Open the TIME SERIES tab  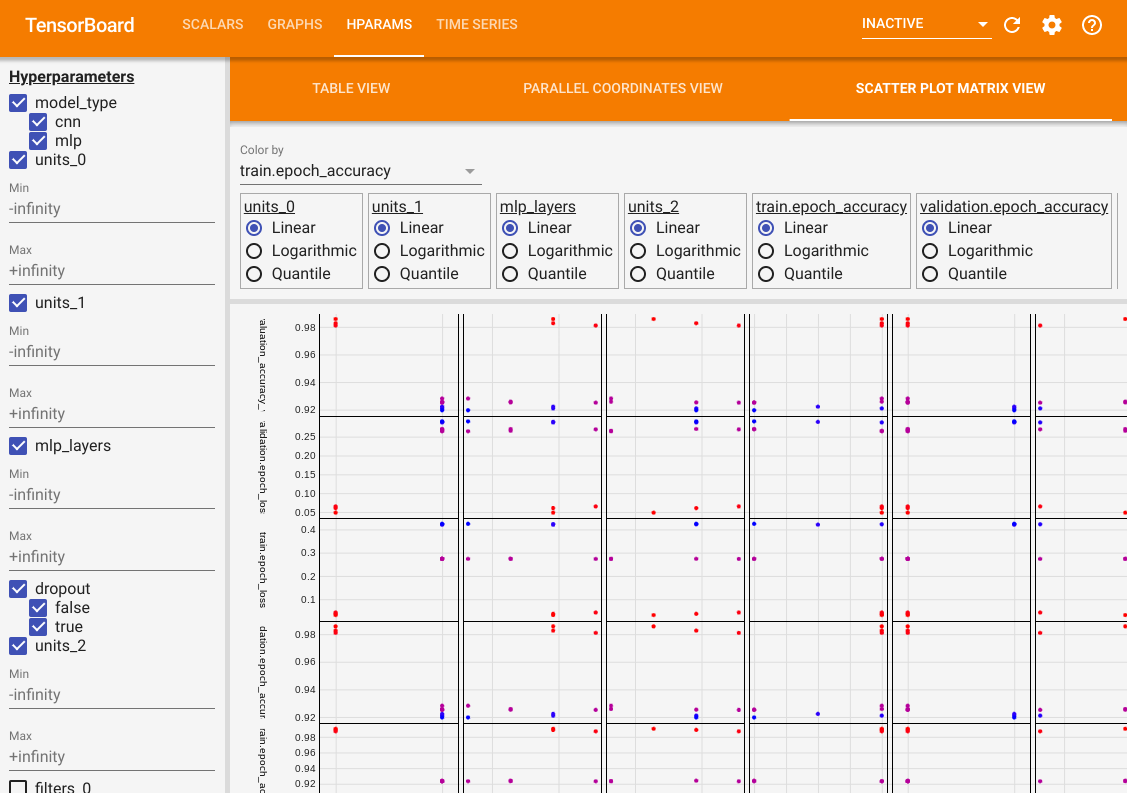(x=477, y=24)
